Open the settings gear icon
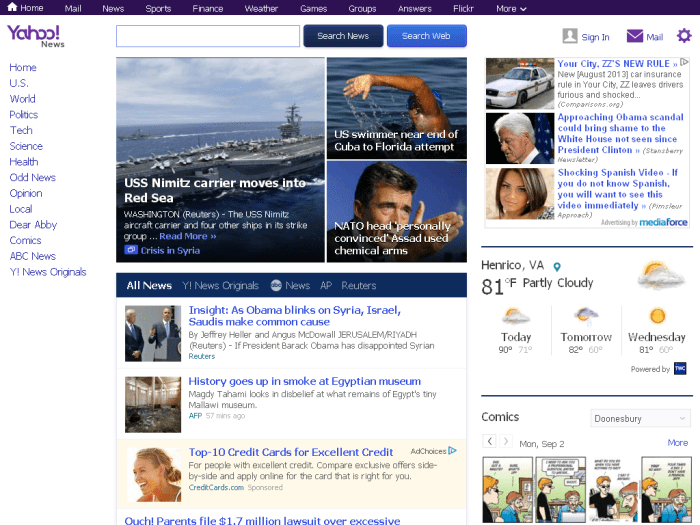The width and height of the screenshot is (700, 525). pyautogui.click(x=683, y=36)
